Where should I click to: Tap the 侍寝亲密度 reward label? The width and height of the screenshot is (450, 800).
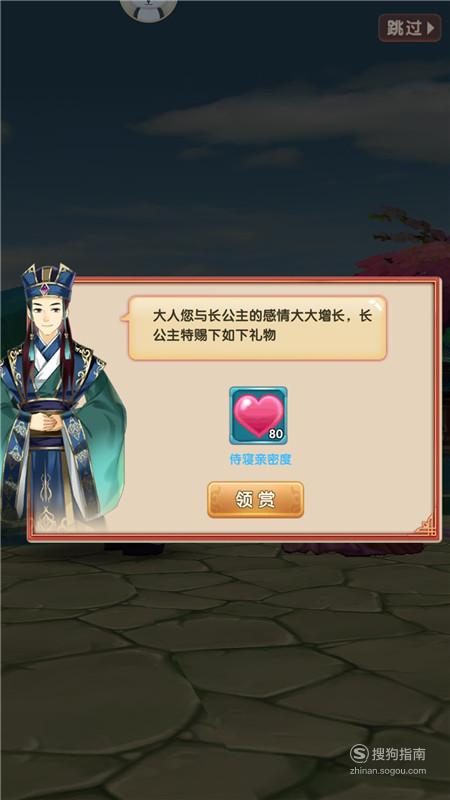tap(260, 459)
